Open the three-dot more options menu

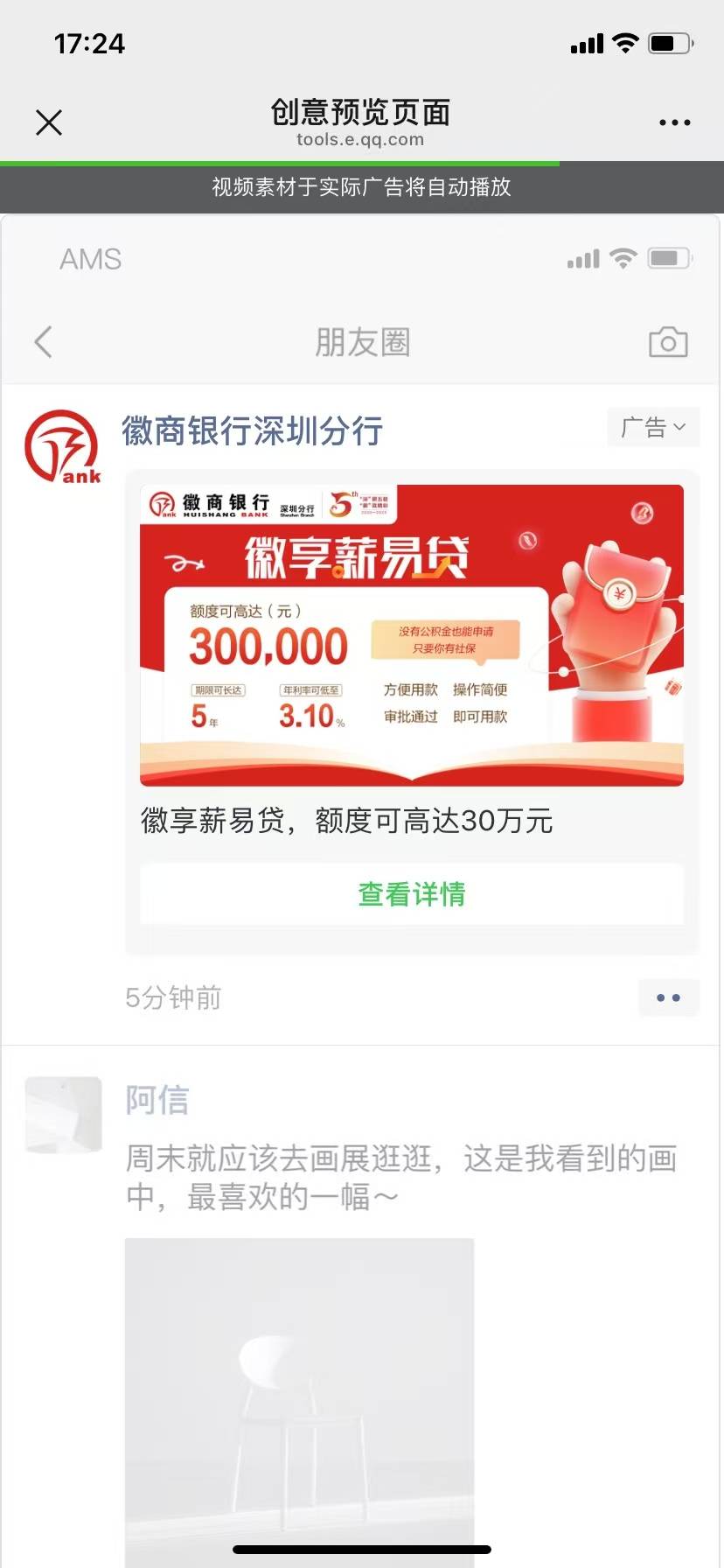(x=674, y=122)
